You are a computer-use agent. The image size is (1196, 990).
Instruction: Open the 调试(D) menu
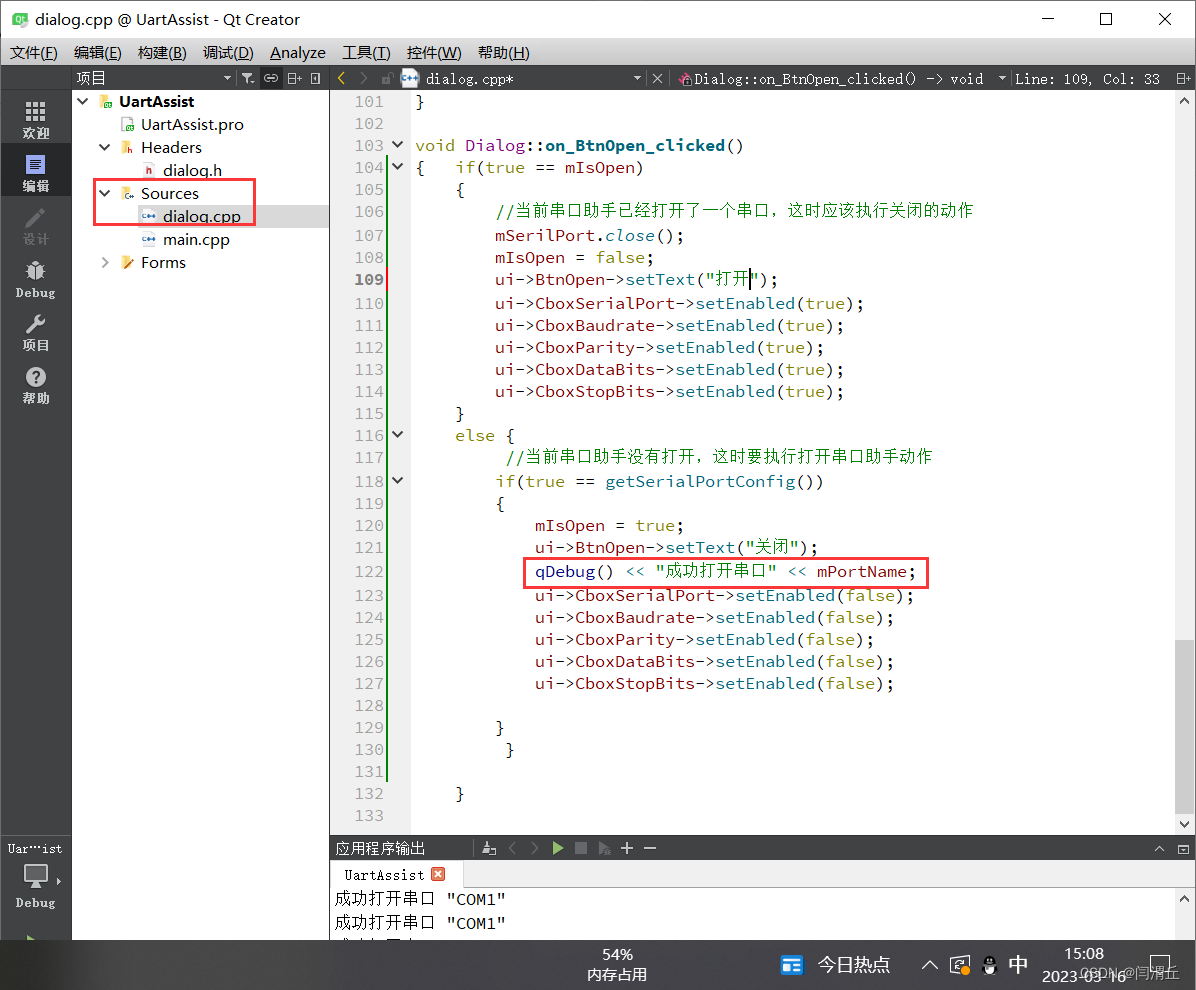pos(228,53)
